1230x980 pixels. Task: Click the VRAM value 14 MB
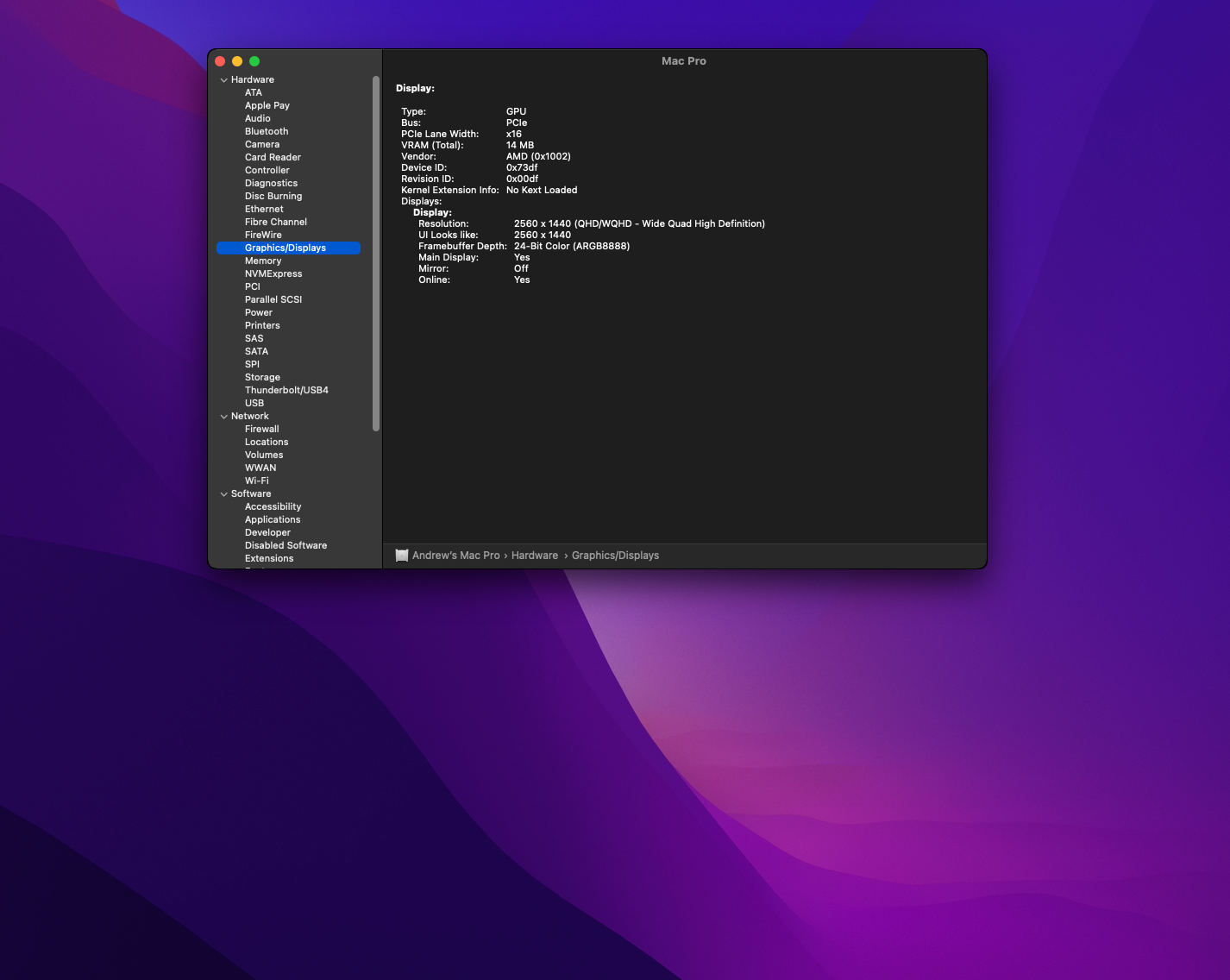tap(520, 146)
